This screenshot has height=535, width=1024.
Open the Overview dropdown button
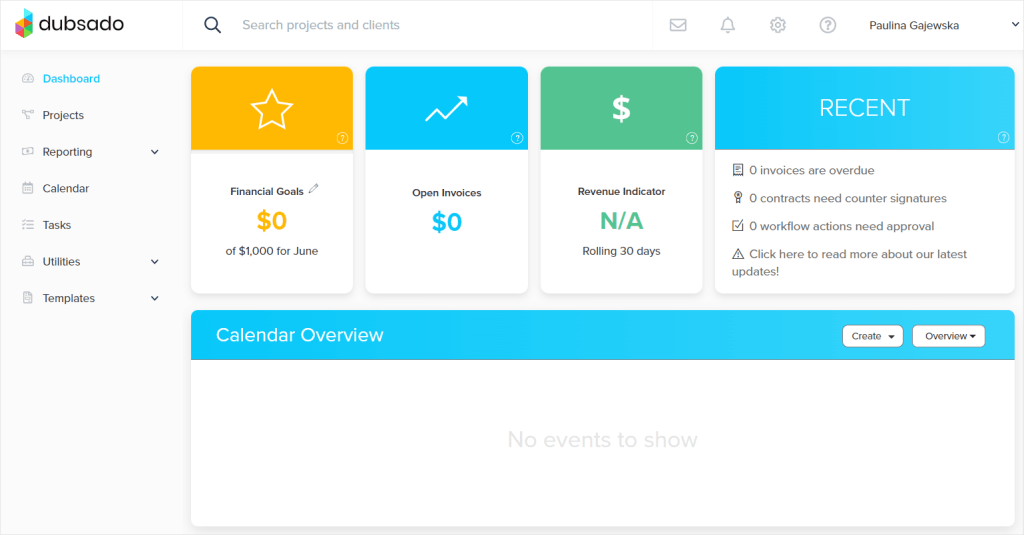(x=949, y=336)
